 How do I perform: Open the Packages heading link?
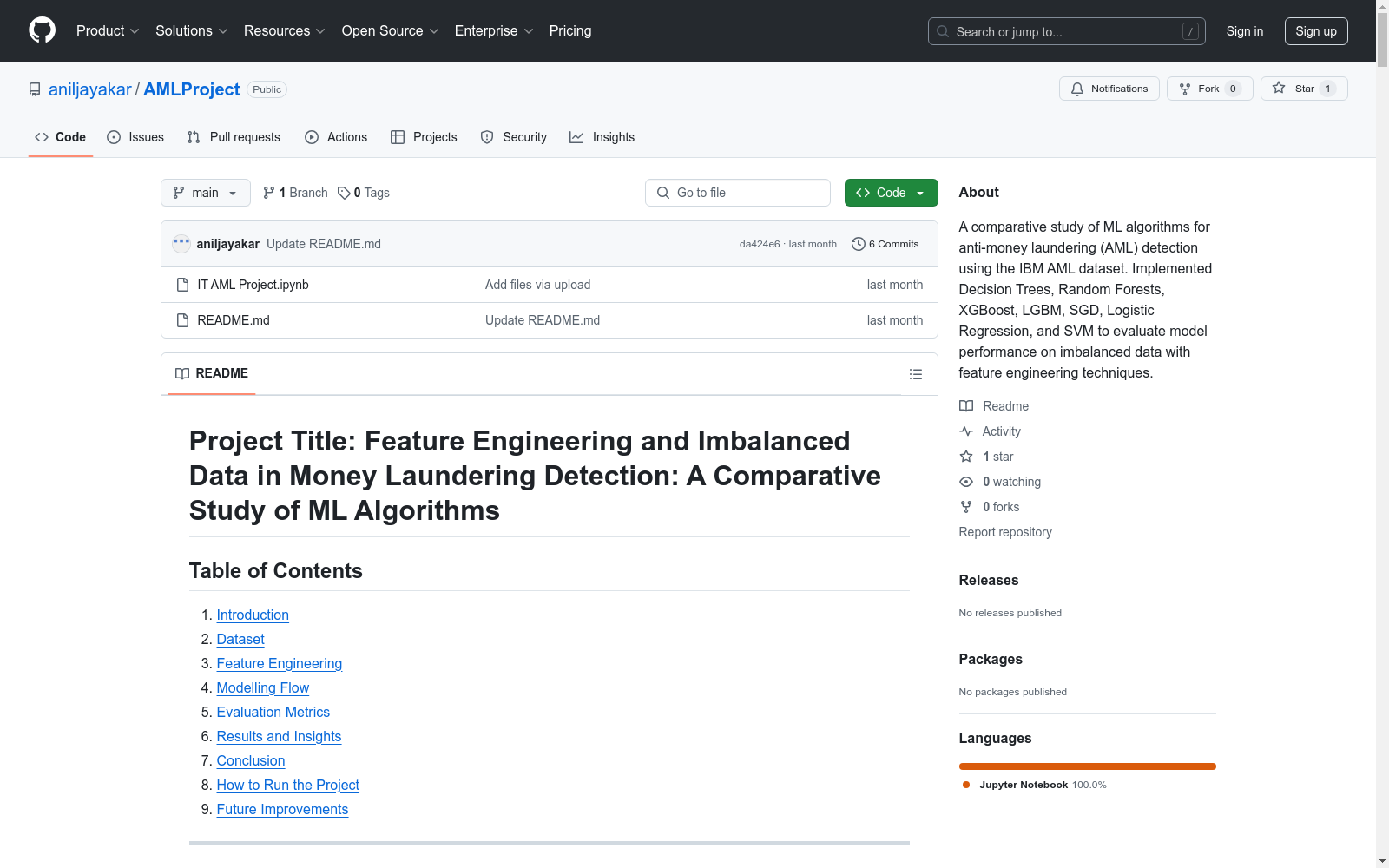point(991,659)
